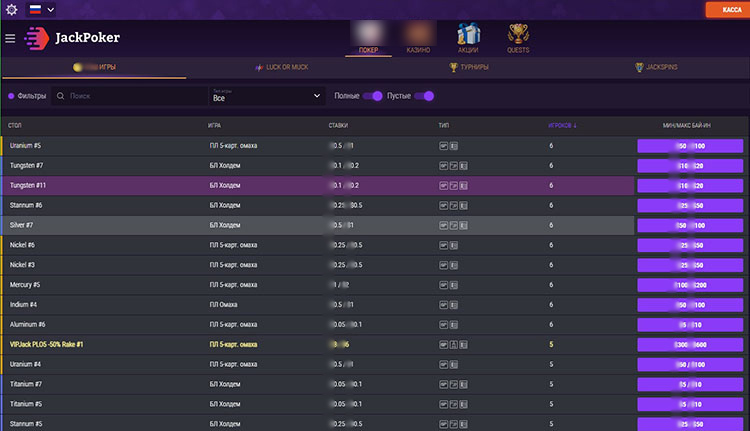Sort tables by Игроков column header

tap(562, 125)
